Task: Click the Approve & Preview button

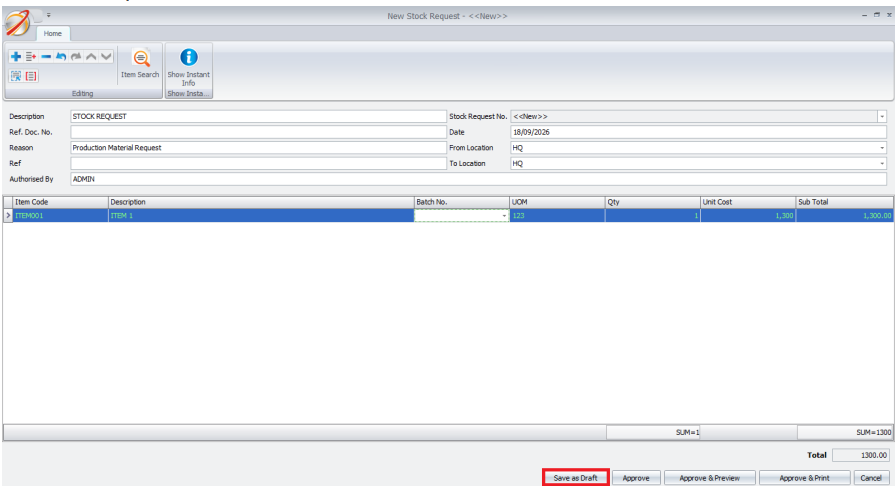Action: (x=710, y=478)
